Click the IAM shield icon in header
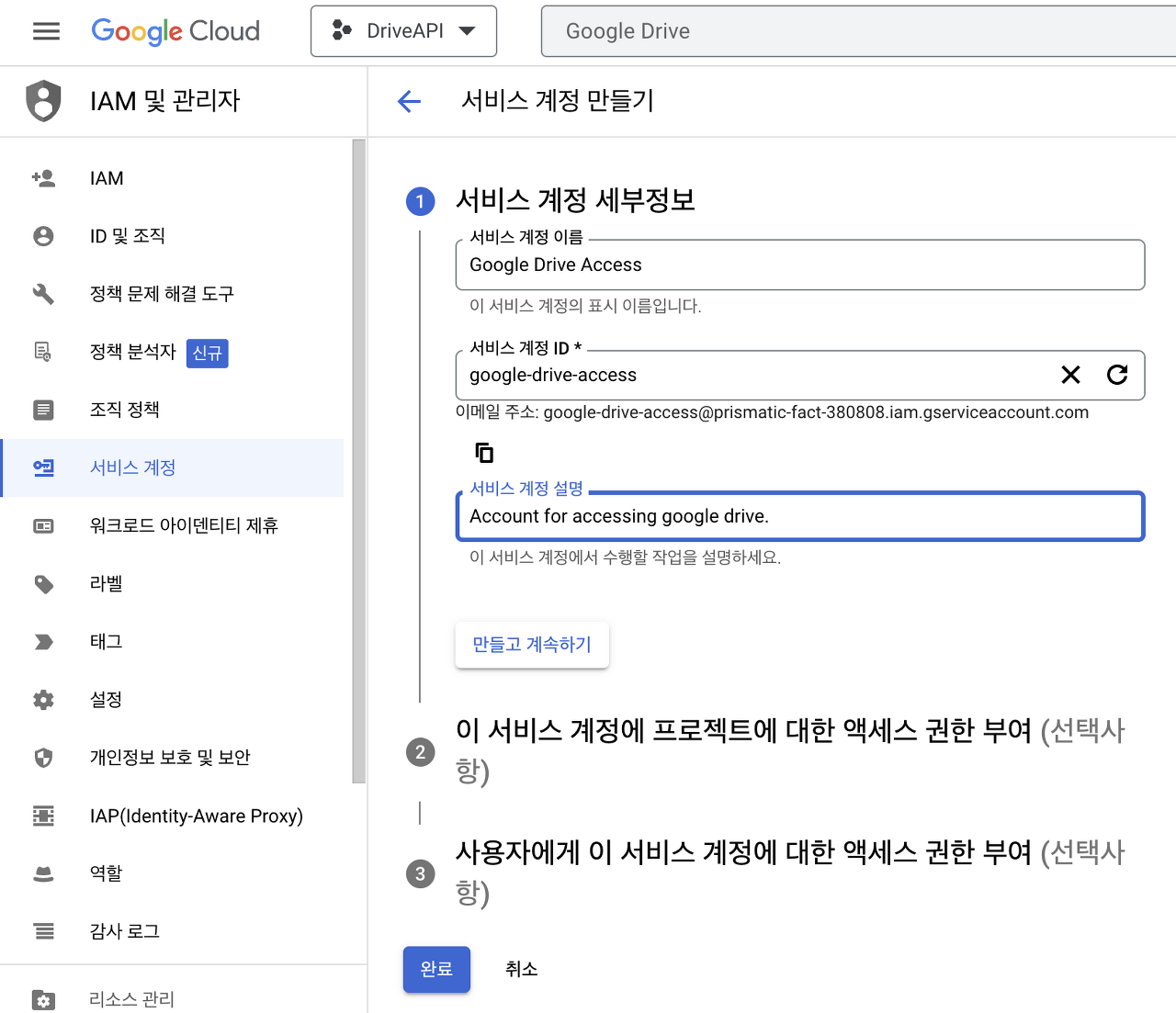Image resolution: width=1176 pixels, height=1013 pixels. point(43,101)
